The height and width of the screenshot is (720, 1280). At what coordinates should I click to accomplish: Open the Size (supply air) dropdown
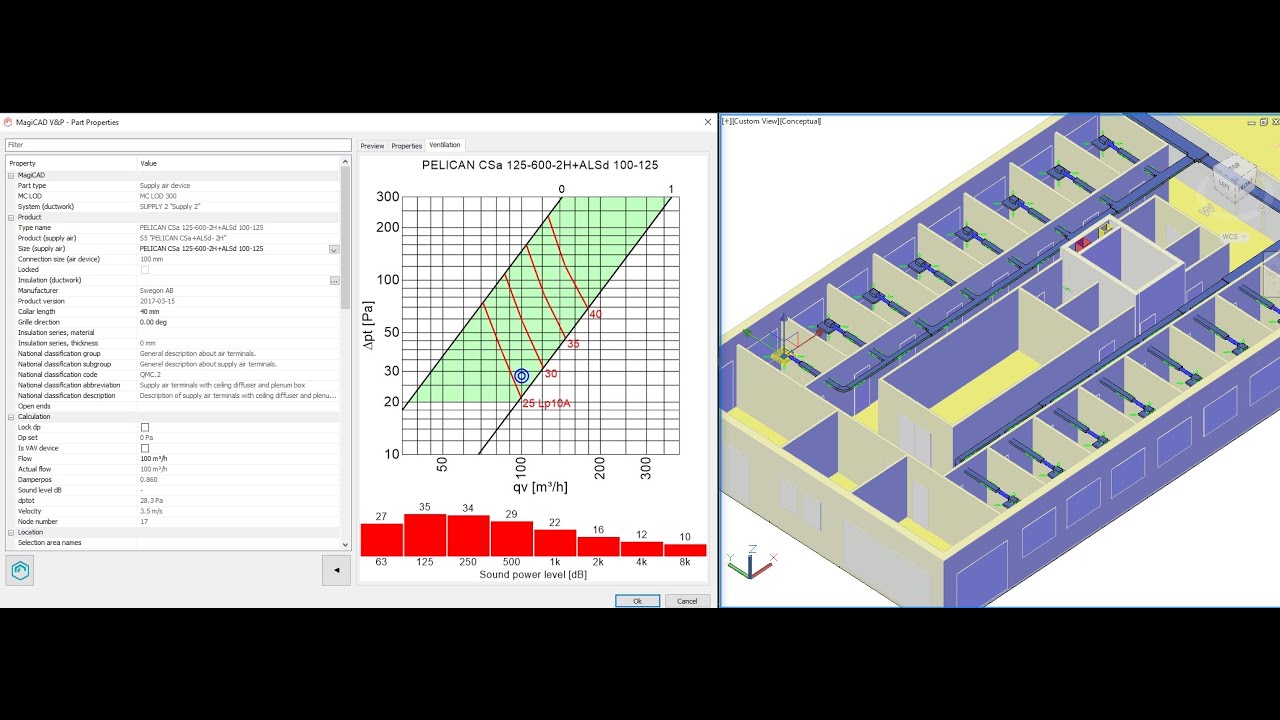pos(334,249)
